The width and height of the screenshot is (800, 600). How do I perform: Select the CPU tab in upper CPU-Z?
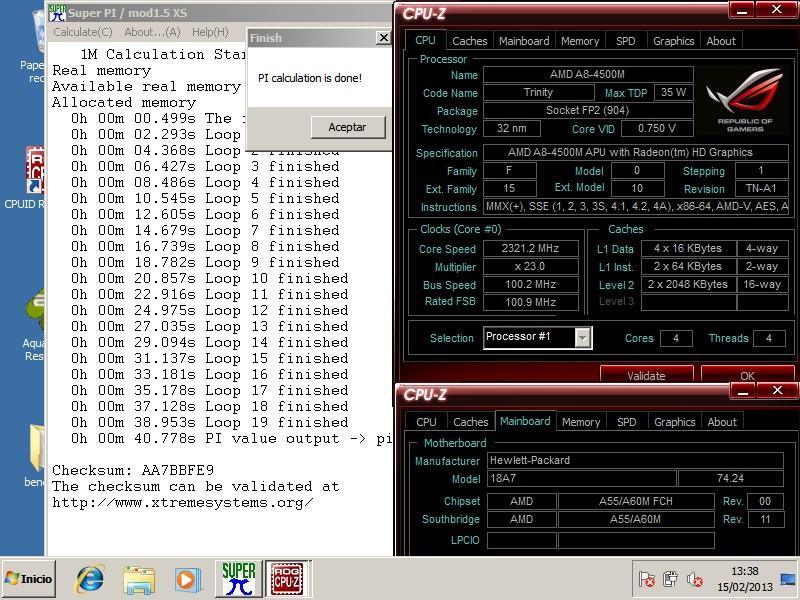point(426,40)
